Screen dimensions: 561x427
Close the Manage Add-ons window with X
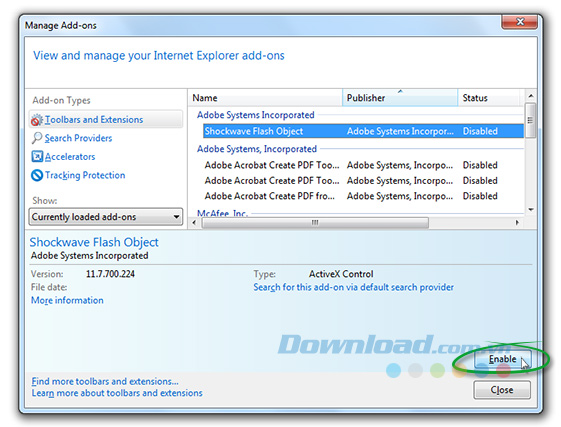tap(519, 22)
